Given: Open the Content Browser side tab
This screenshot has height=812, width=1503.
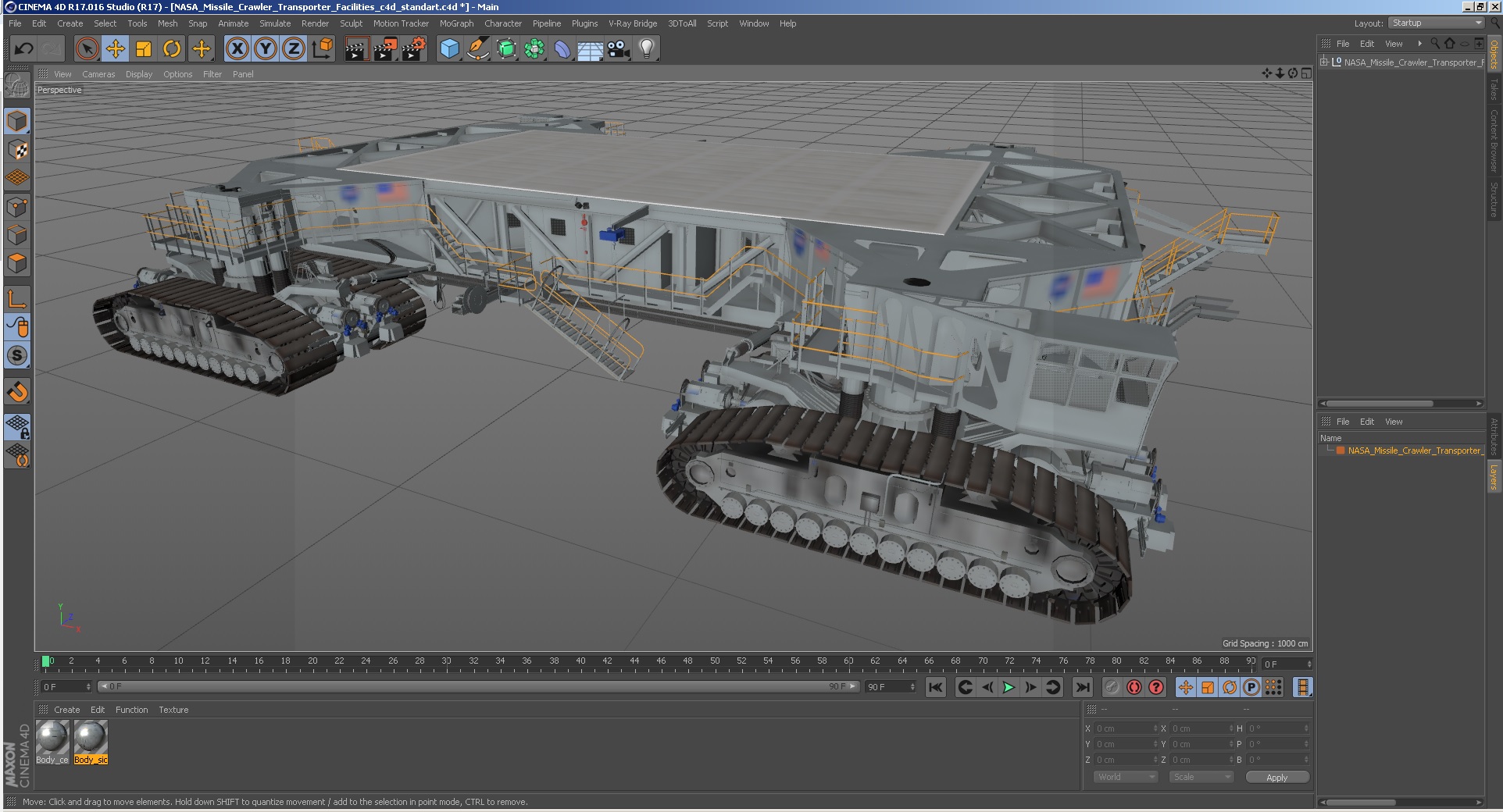Looking at the screenshot, I should pos(1494,141).
